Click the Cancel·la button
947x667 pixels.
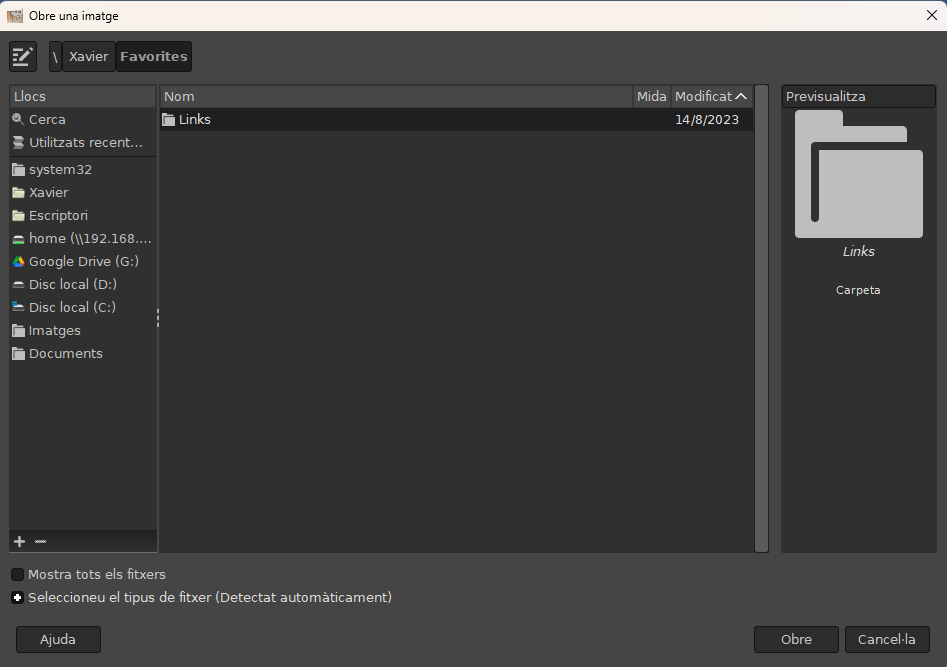point(887,639)
